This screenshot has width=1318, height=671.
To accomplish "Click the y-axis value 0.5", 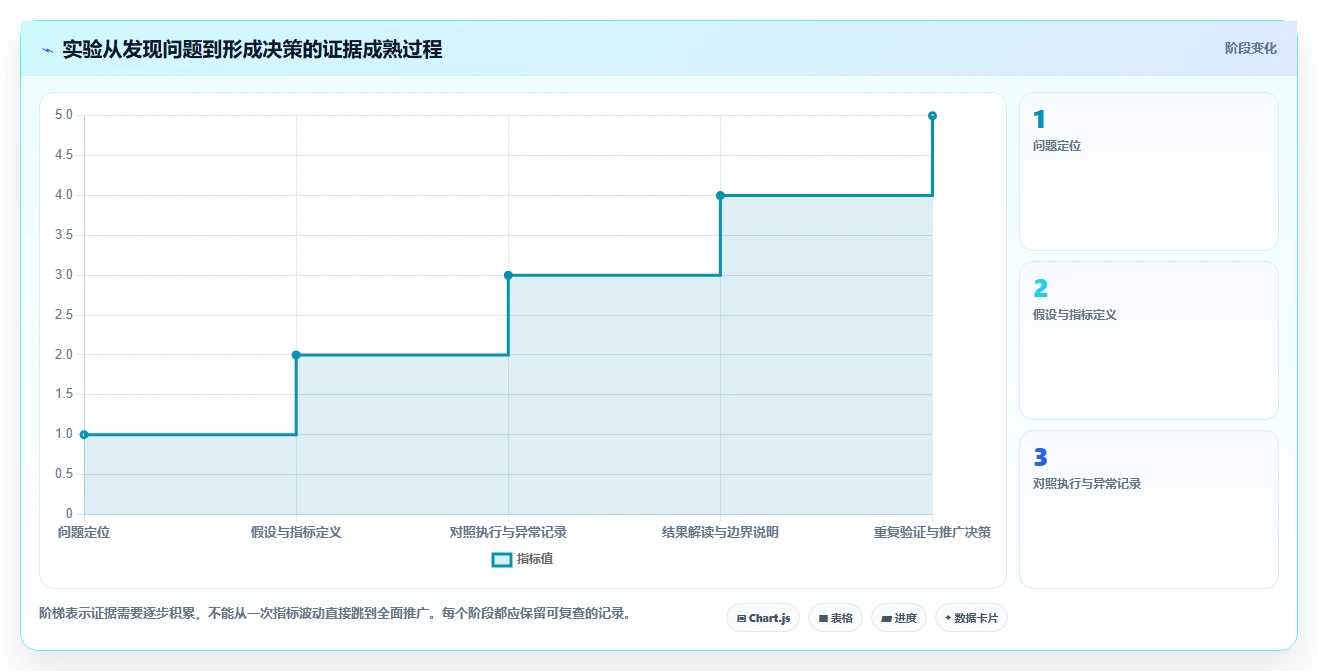I will pos(64,474).
